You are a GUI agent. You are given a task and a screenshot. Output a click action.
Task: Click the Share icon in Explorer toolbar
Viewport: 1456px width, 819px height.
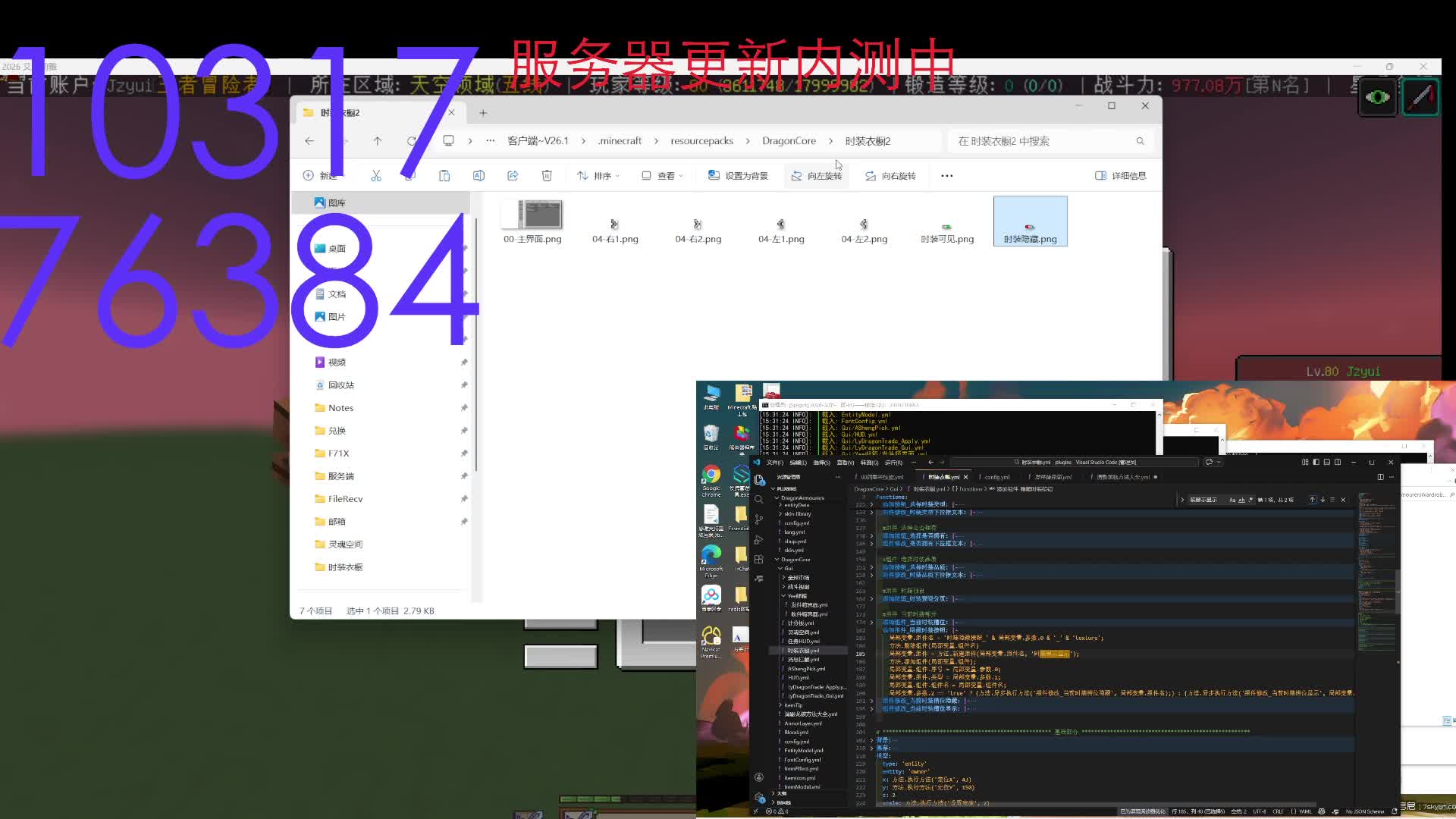[513, 176]
